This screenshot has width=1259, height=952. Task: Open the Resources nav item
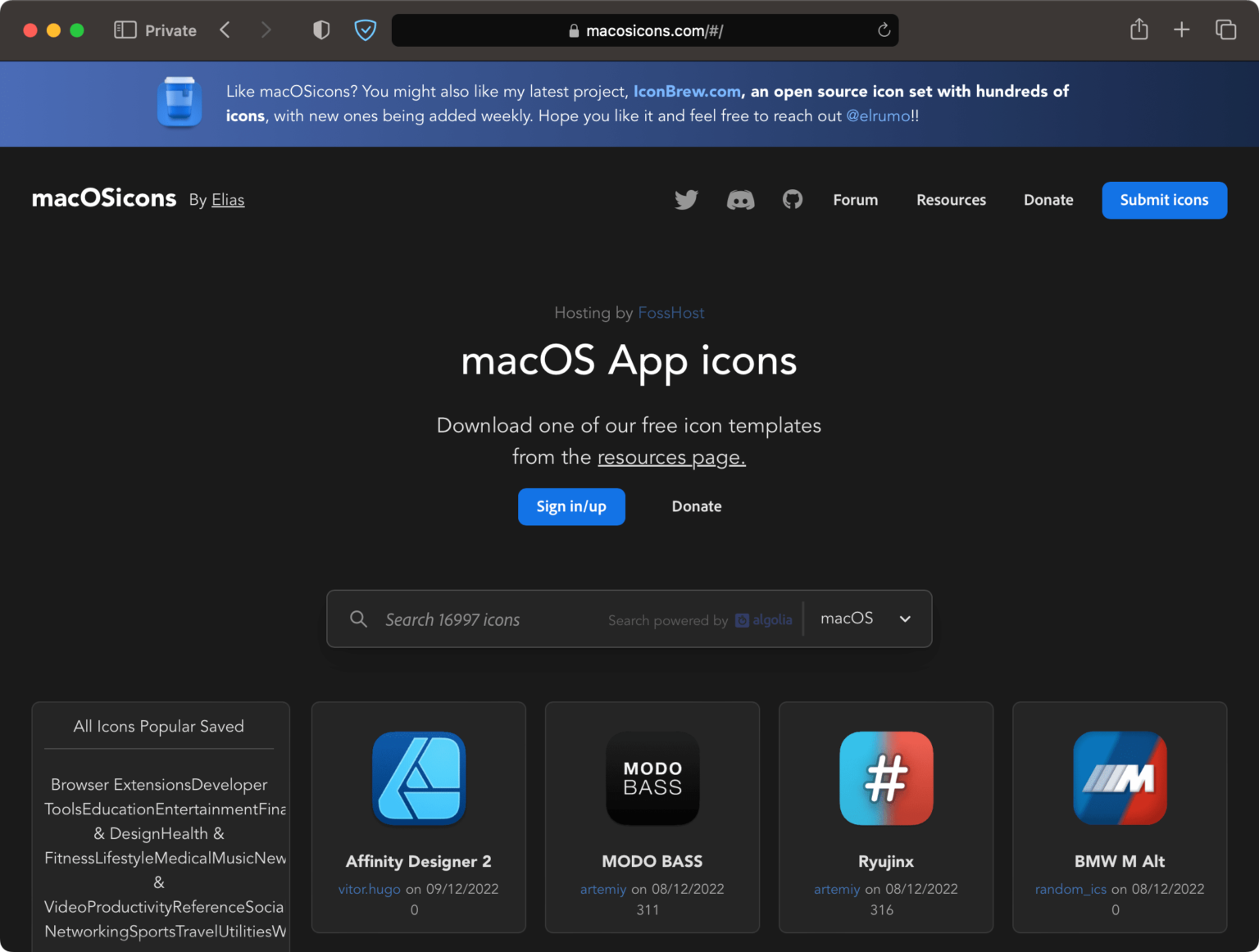(x=951, y=200)
